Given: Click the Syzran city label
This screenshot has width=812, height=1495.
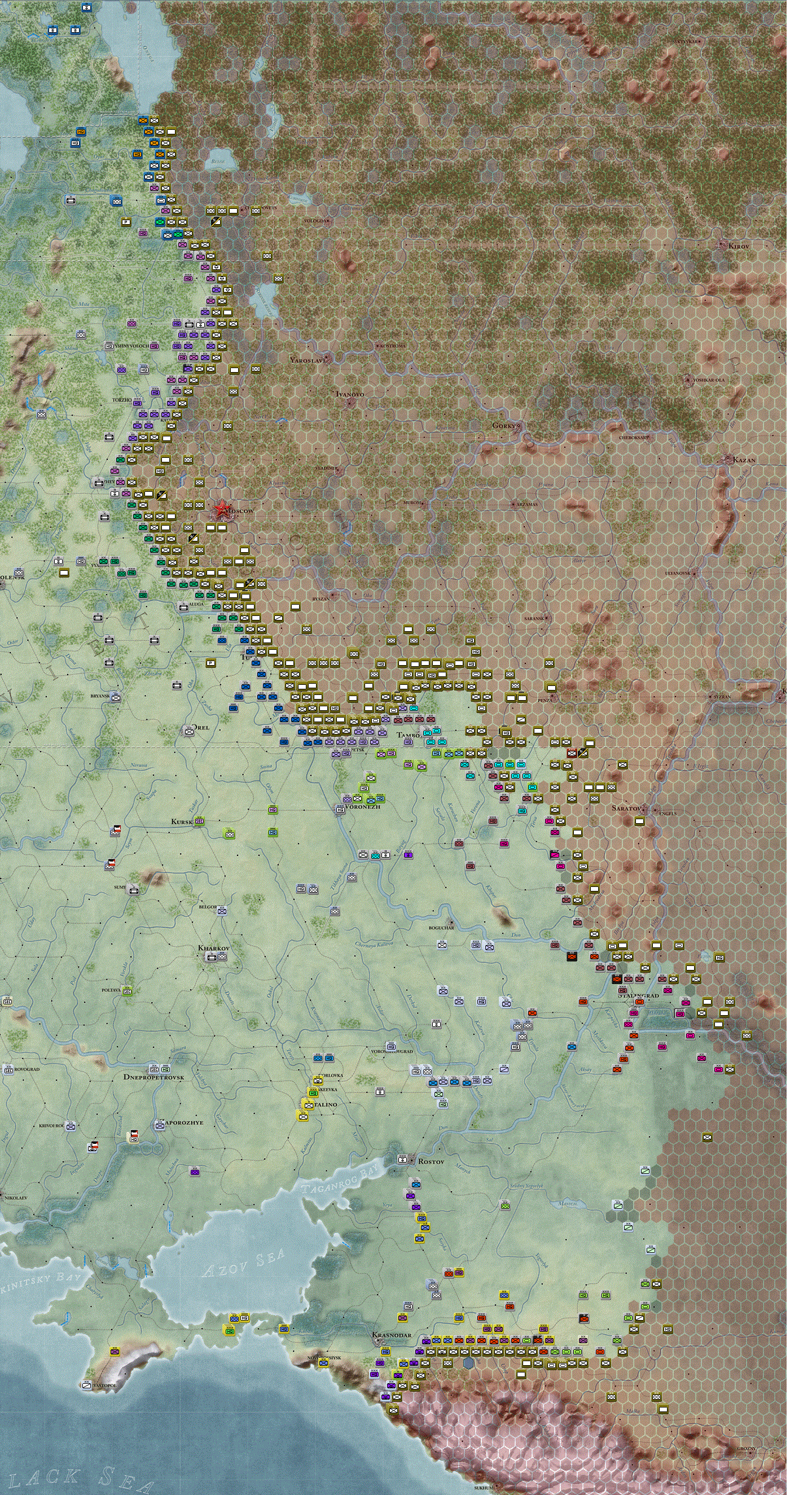Looking at the screenshot, I should click(x=722, y=697).
